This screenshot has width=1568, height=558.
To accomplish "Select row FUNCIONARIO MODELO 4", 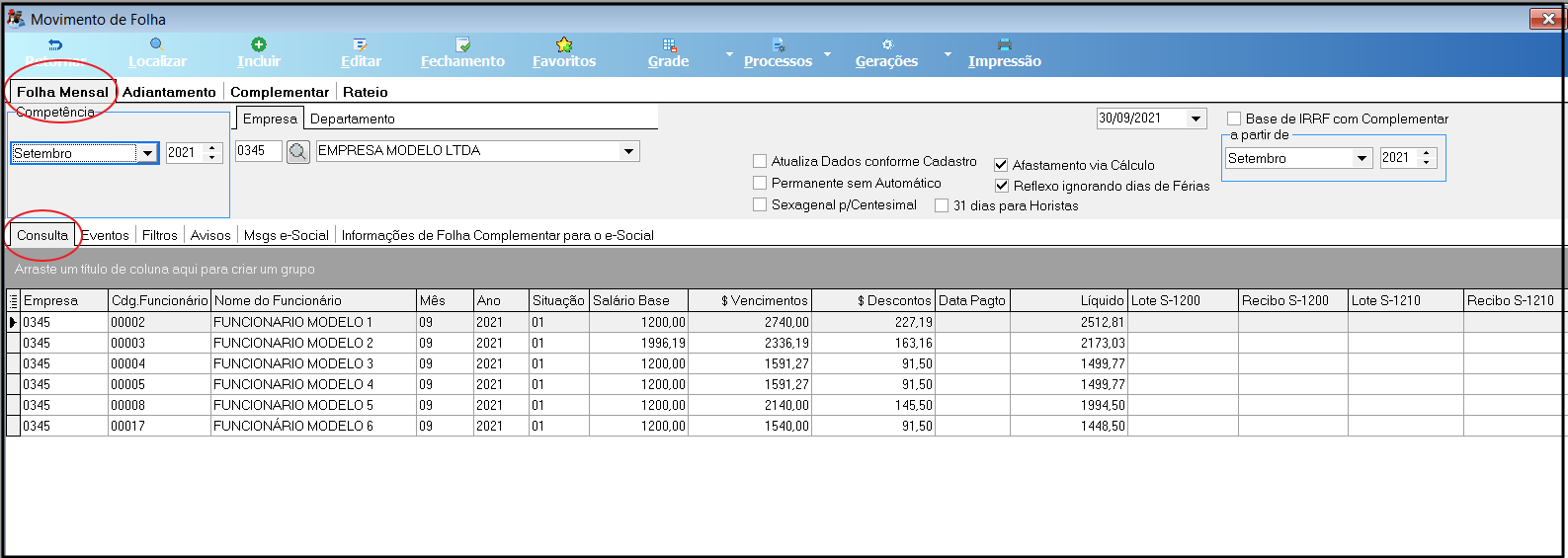I will (x=784, y=384).
